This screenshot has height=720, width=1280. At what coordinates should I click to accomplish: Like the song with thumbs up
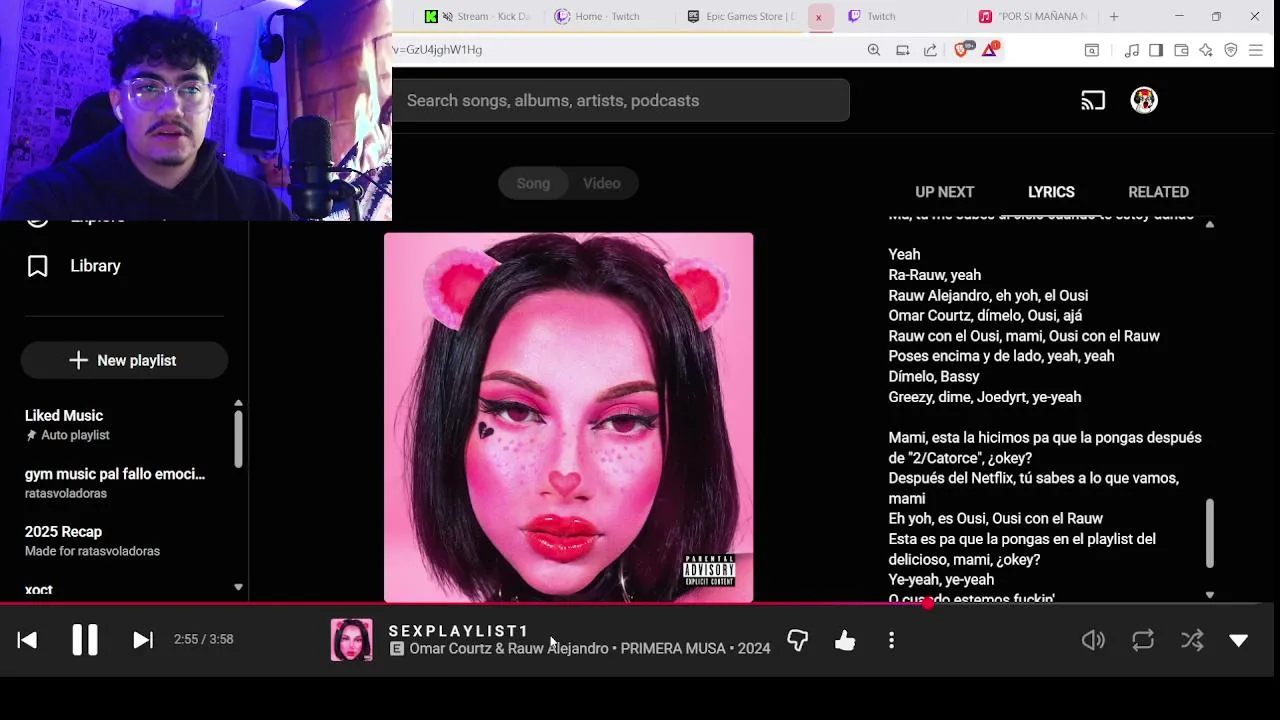[845, 641]
